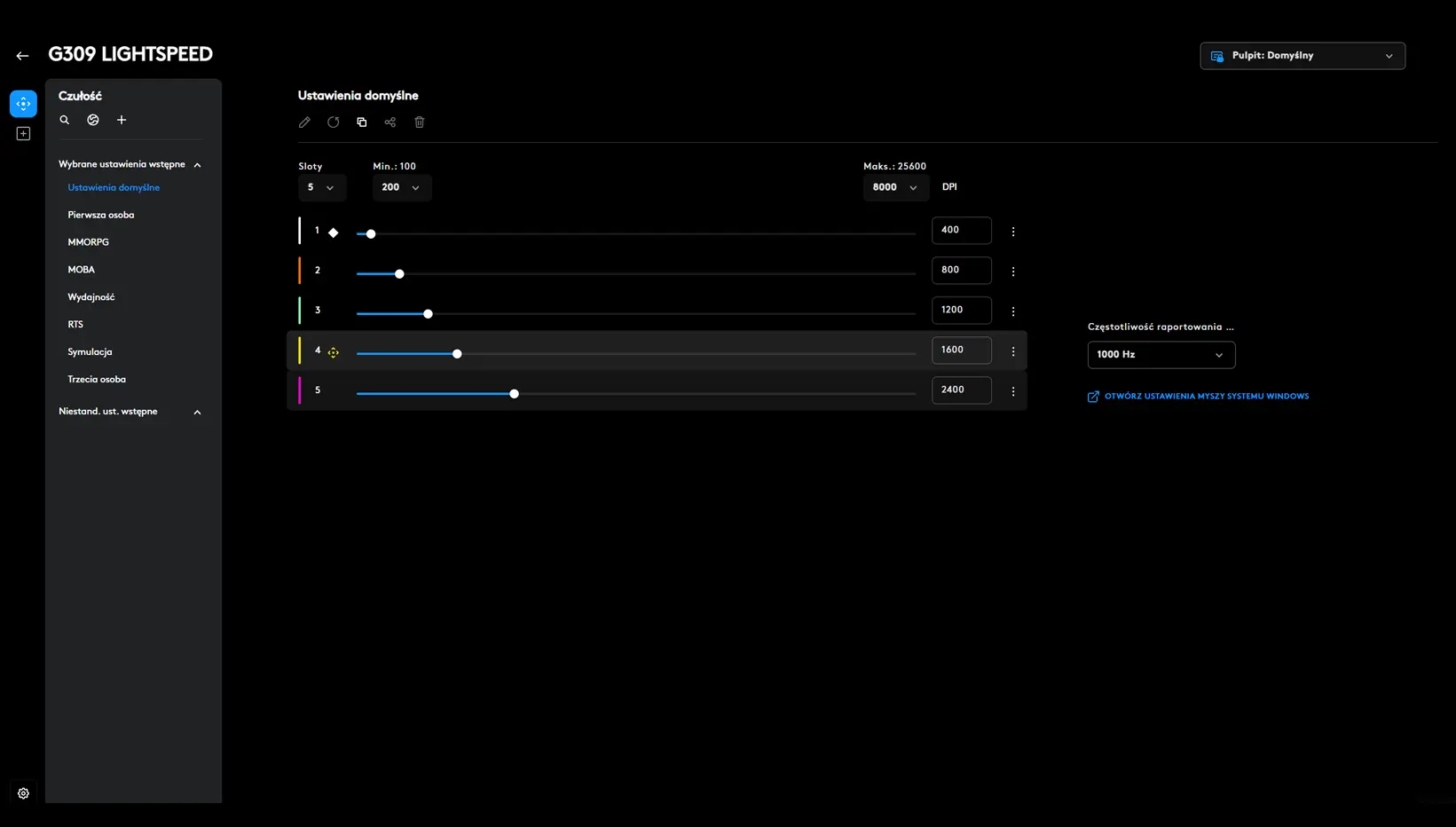Select the MMORPG preset
Screen dimensions: 1456x827
tap(89, 242)
